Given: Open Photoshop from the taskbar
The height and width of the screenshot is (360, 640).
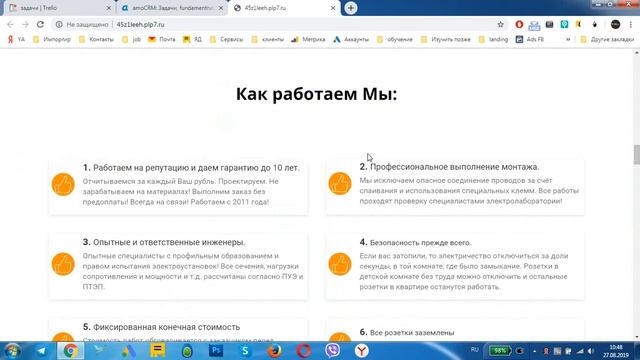Looking at the screenshot, I should coord(216,351).
